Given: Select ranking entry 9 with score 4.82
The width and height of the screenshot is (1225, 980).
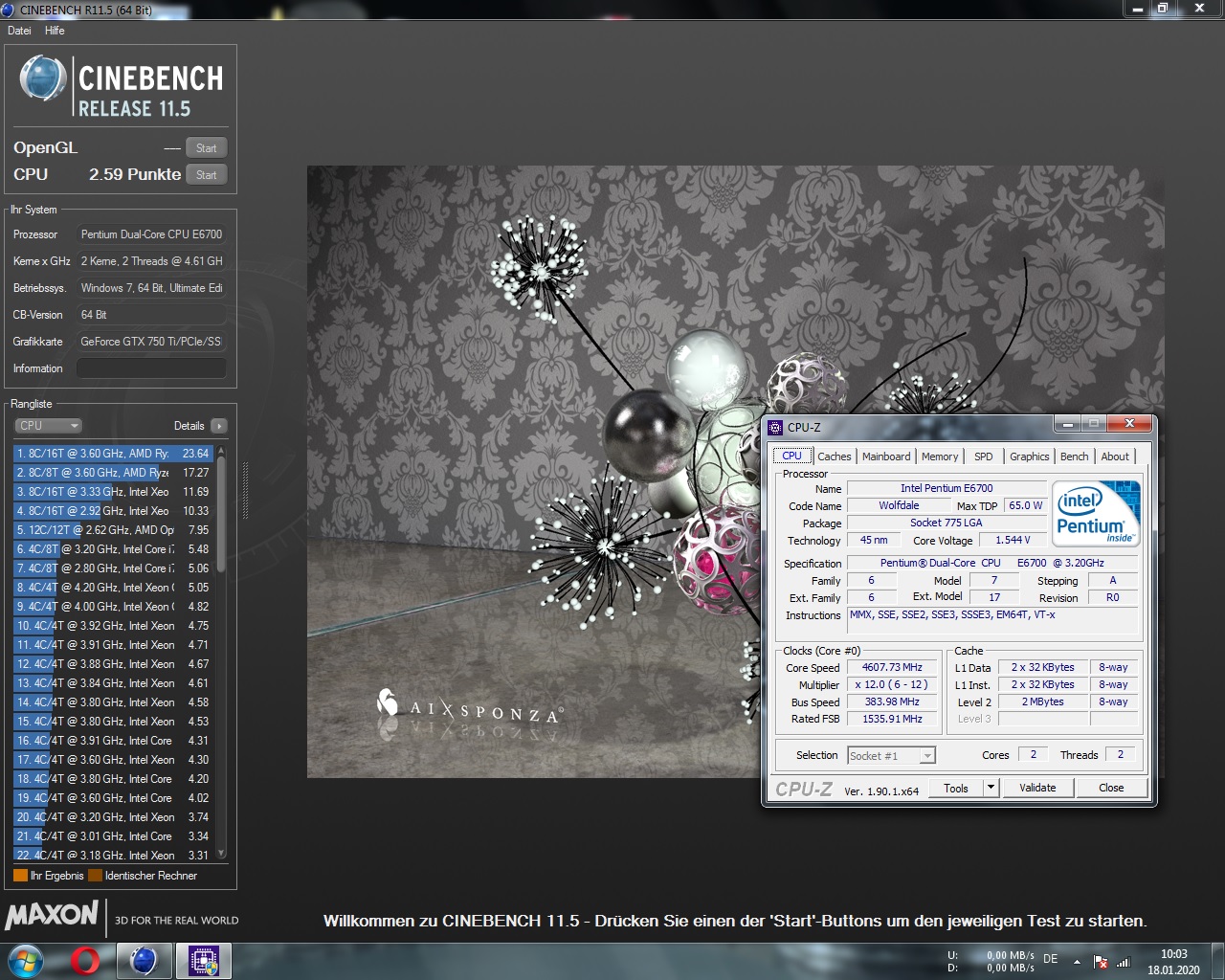Looking at the screenshot, I should (x=113, y=607).
